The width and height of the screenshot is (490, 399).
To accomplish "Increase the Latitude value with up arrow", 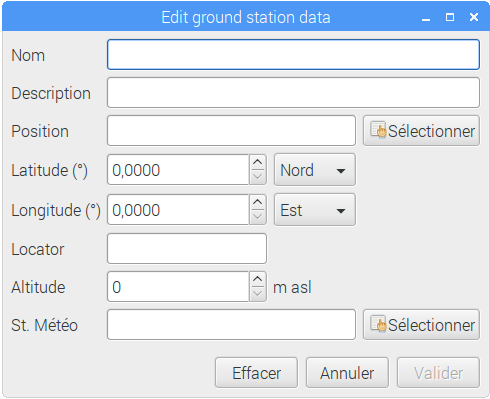I will pos(258,162).
